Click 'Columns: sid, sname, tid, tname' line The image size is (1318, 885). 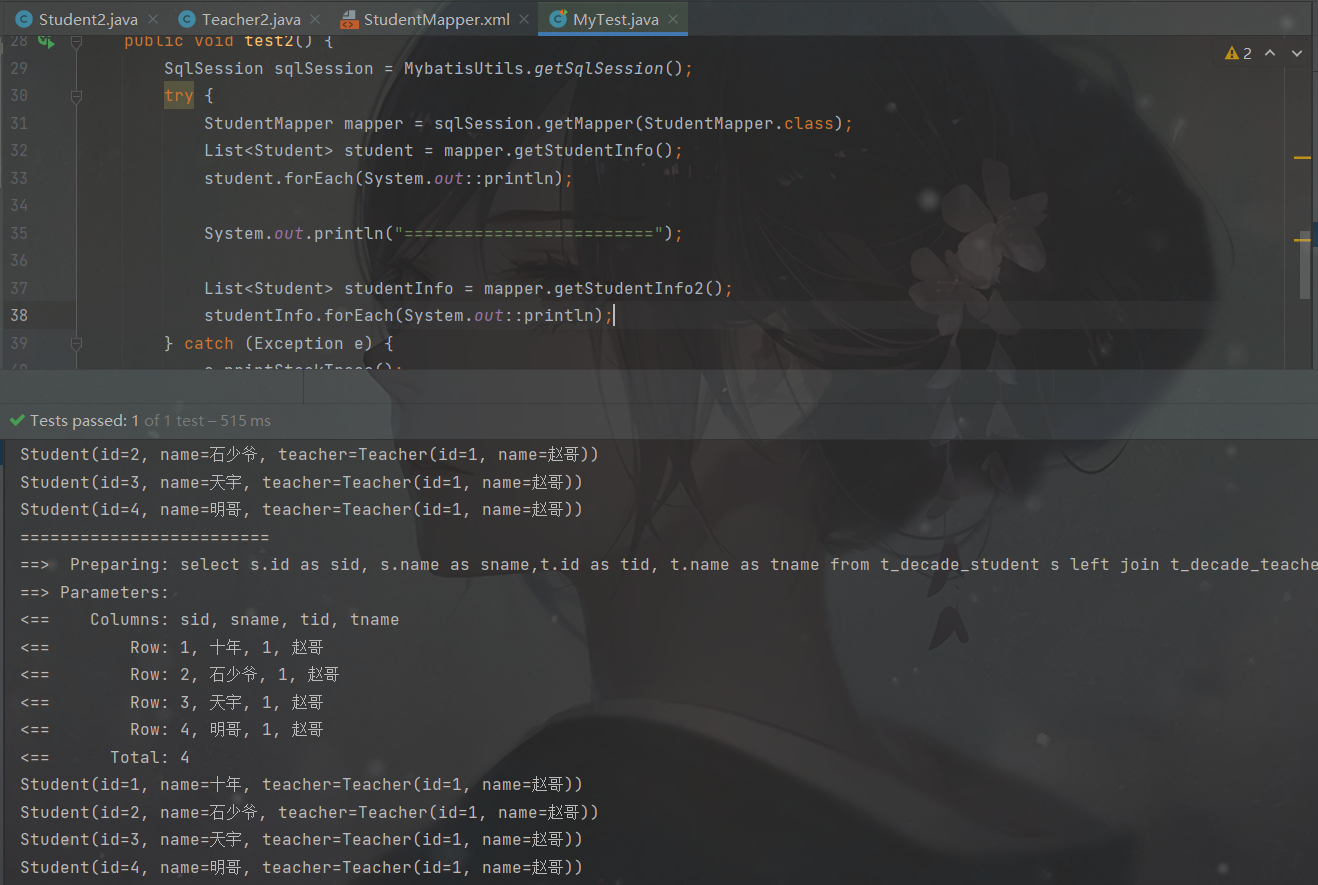point(245,619)
